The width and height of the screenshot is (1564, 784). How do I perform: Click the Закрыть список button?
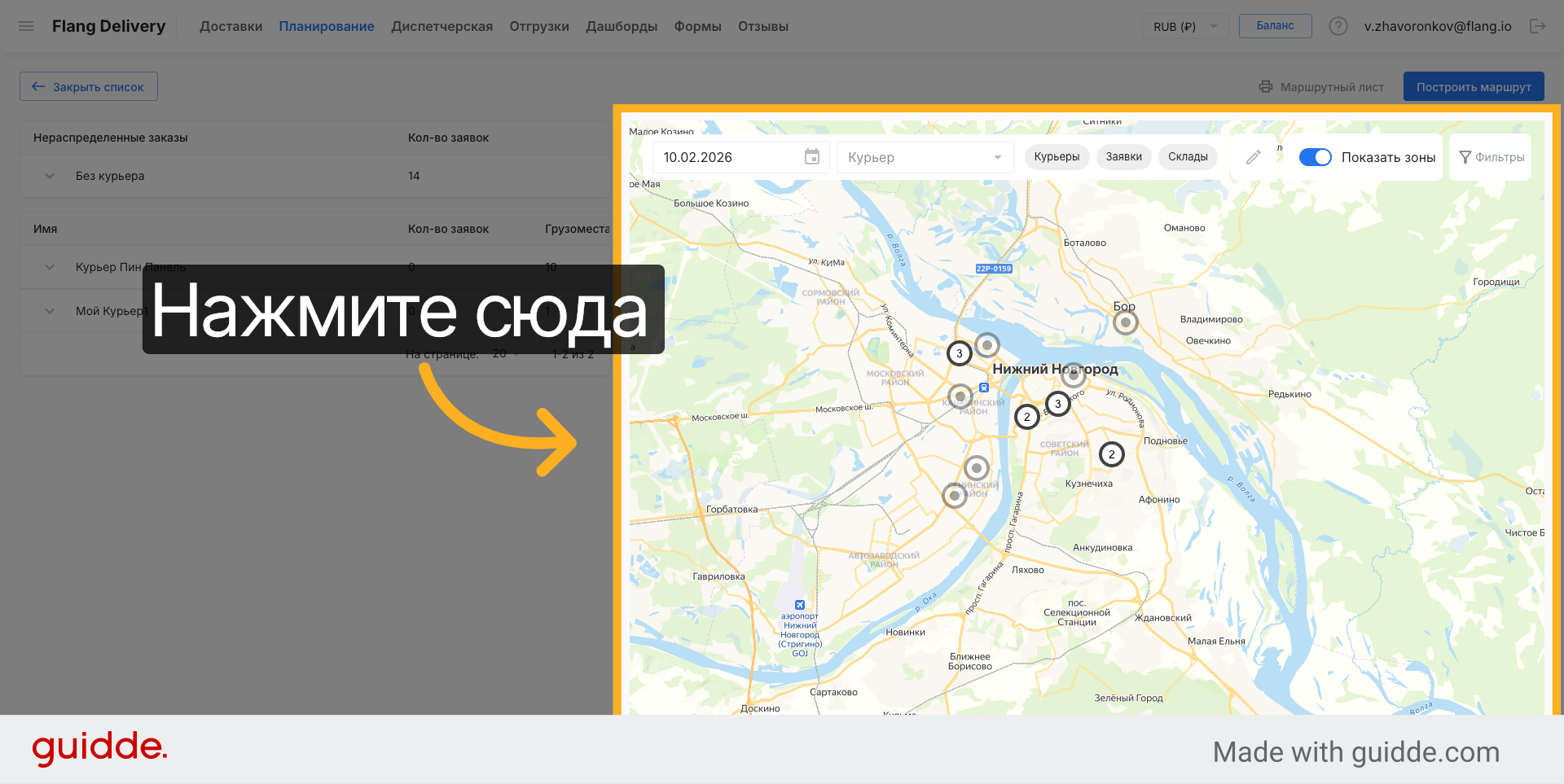(x=88, y=85)
